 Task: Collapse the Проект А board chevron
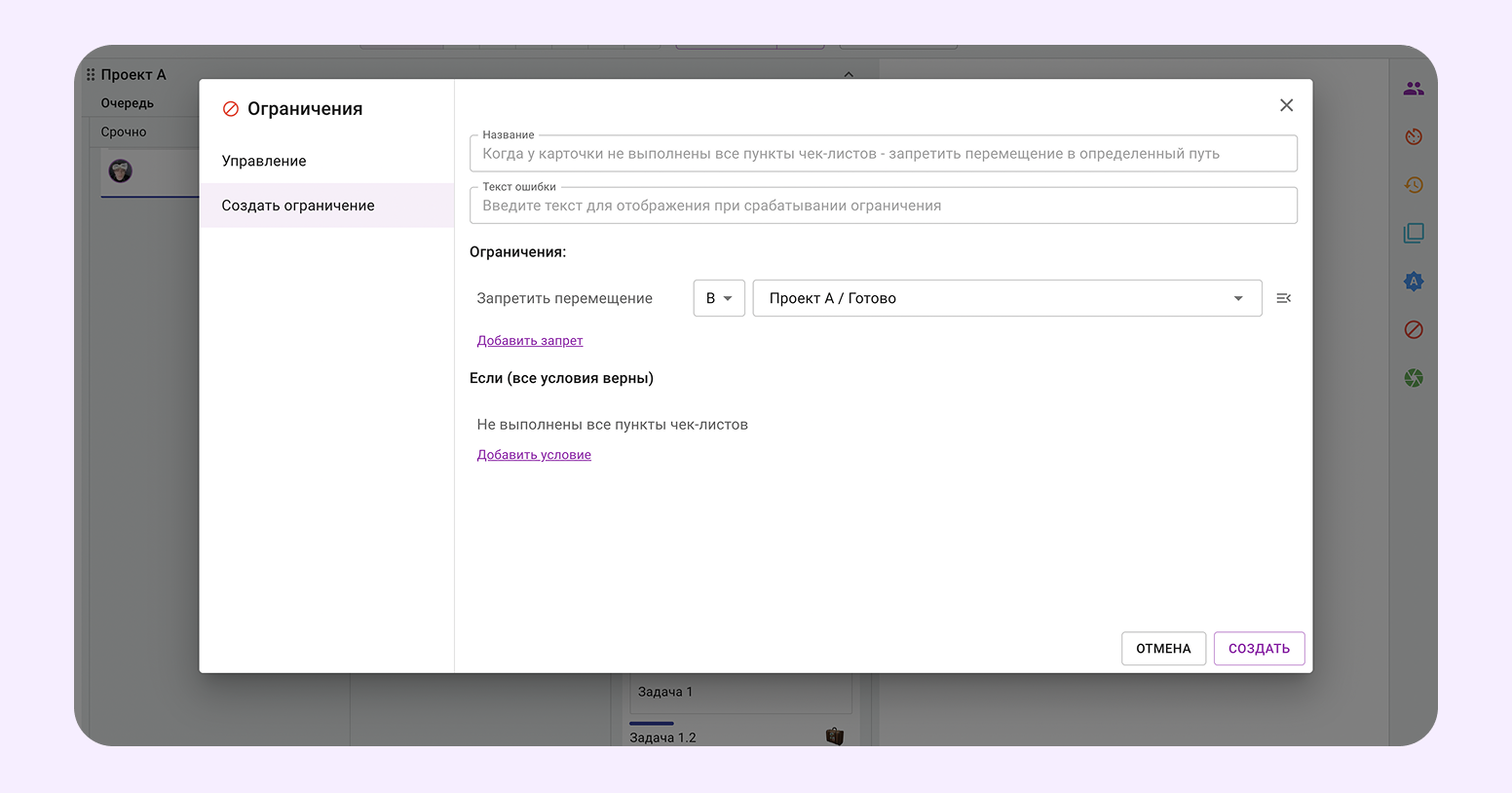(x=849, y=75)
